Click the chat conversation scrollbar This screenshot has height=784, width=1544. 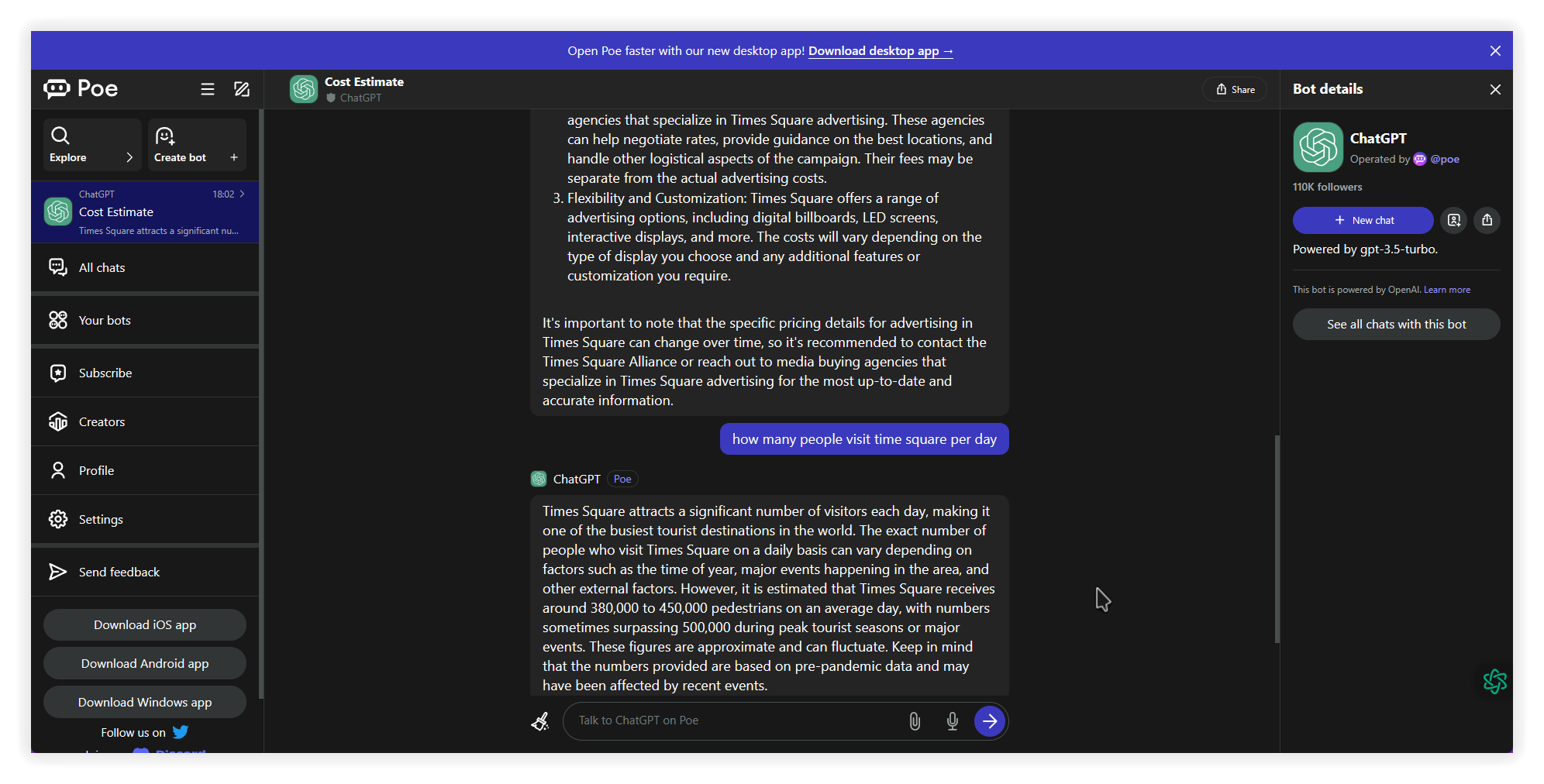click(1277, 538)
